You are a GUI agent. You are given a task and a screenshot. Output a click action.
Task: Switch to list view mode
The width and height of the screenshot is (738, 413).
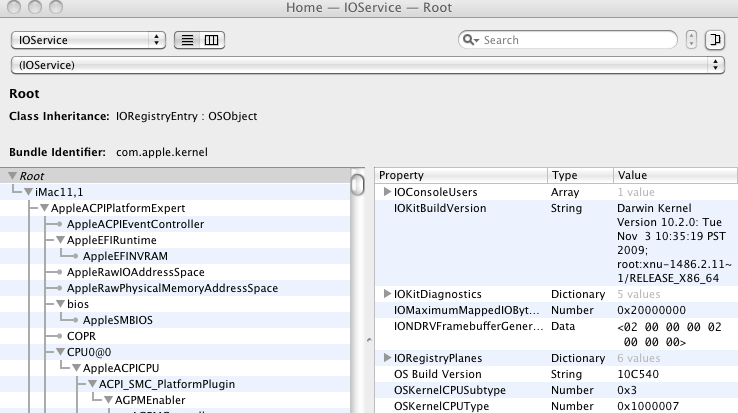(x=187, y=40)
